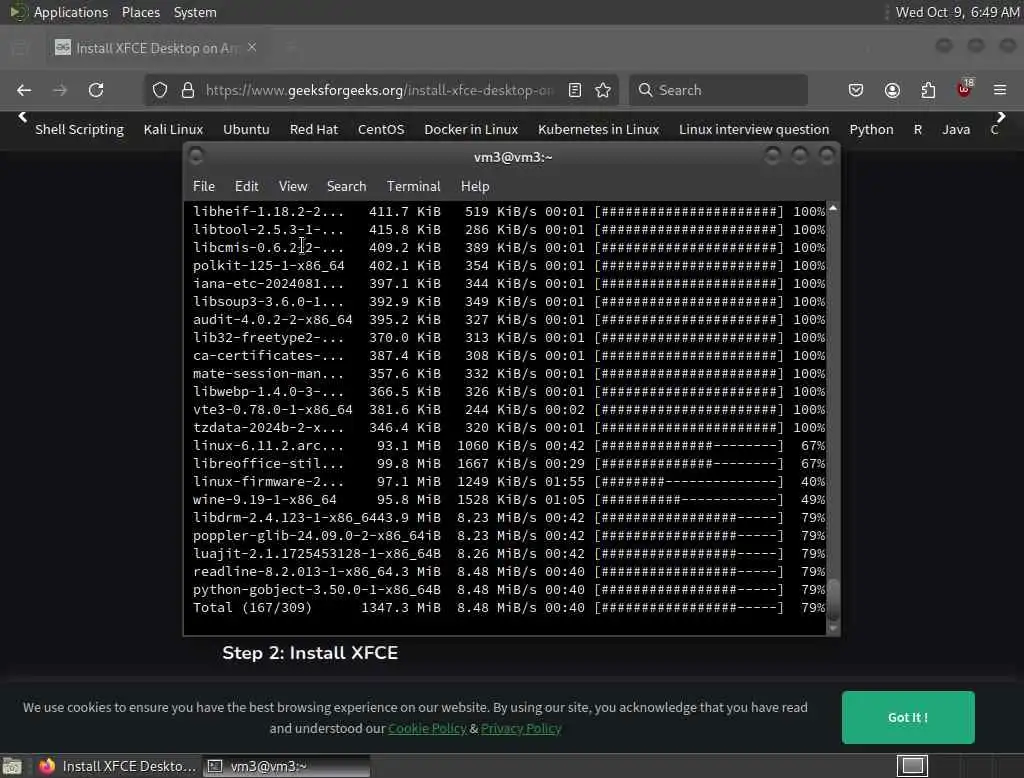Accept cookies with Got It button

click(x=908, y=717)
